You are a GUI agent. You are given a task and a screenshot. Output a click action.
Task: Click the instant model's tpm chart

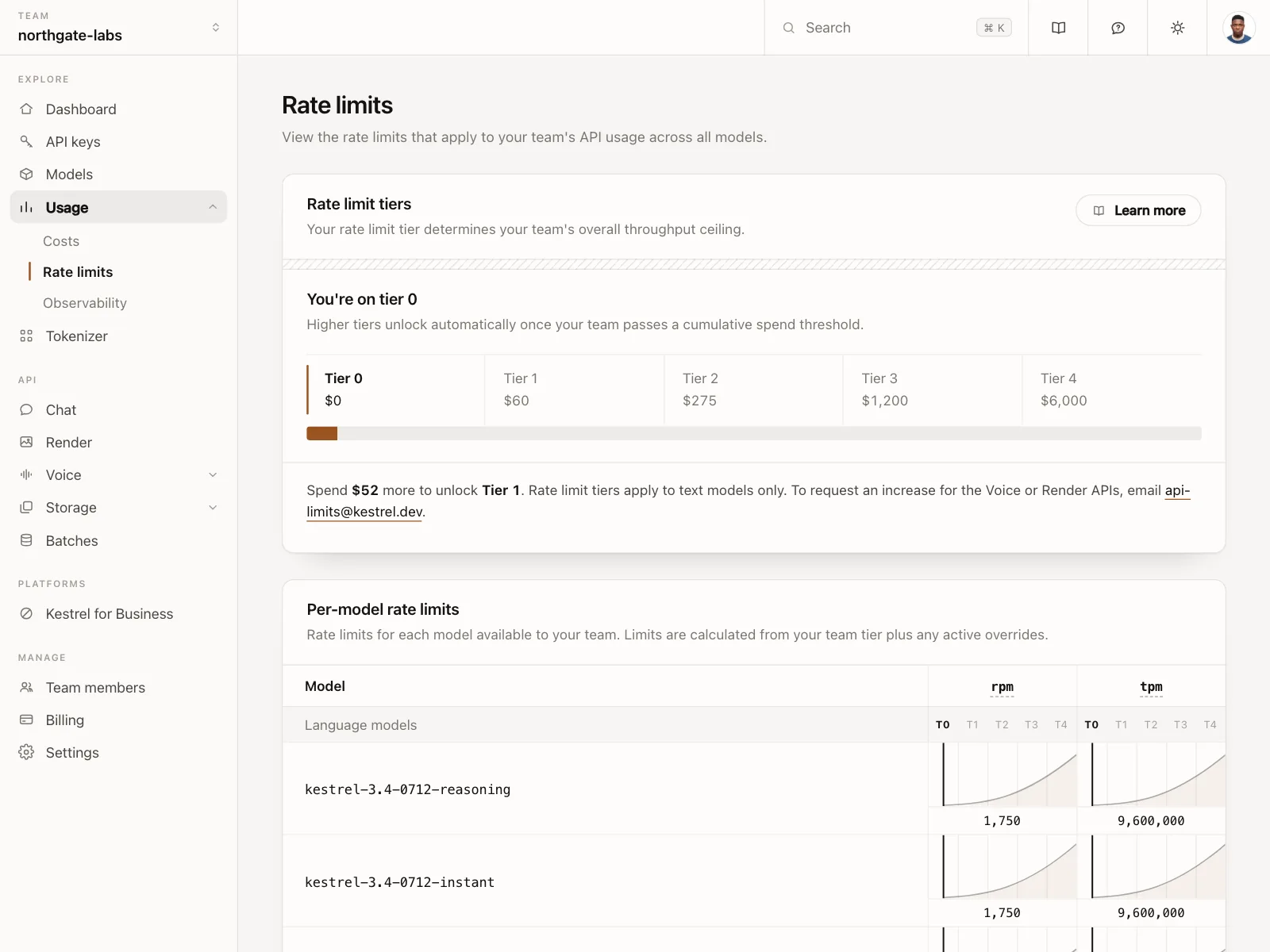click(1151, 867)
